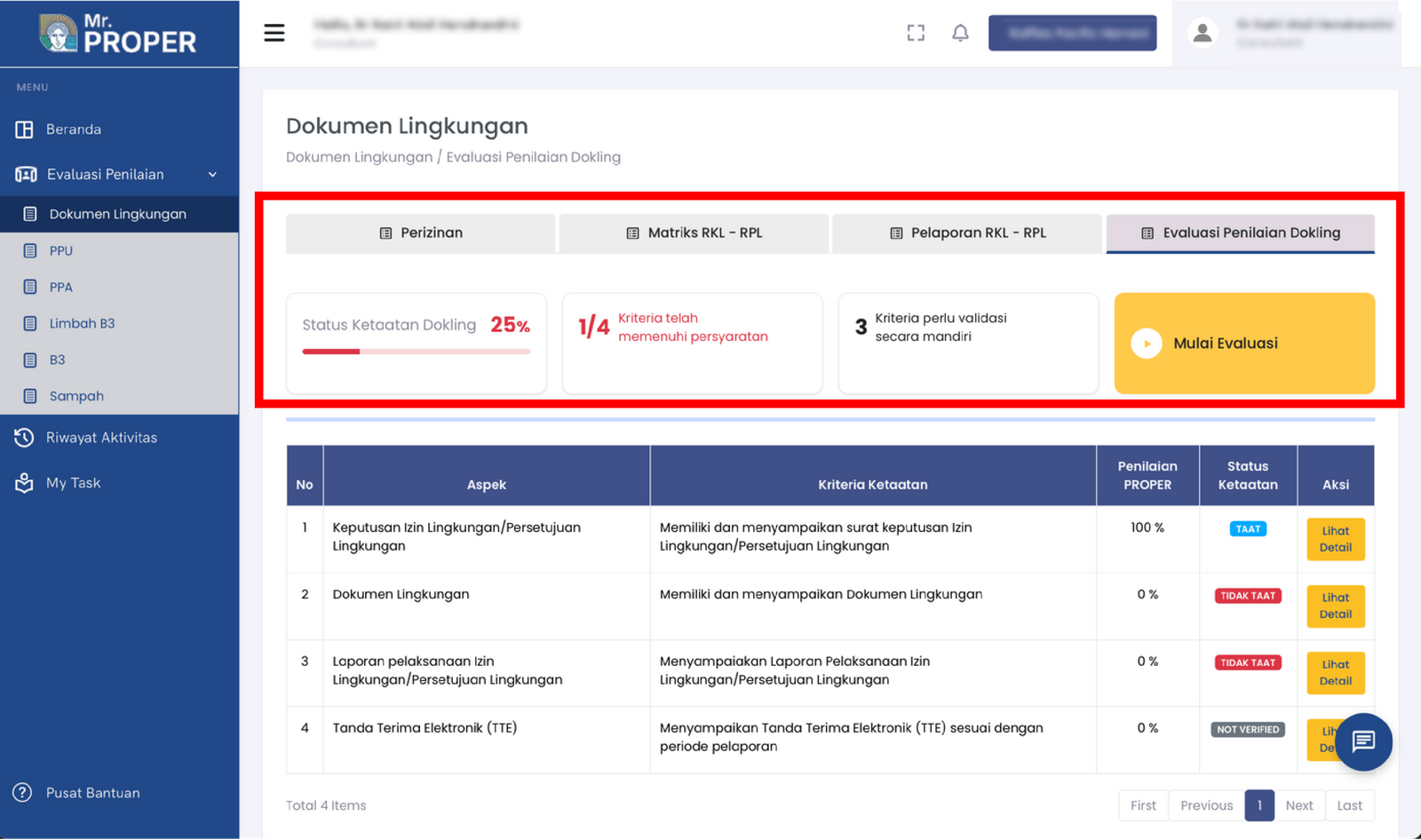Open the notification bell
Image resolution: width=1421 pixels, height=840 pixels.
coord(960,33)
